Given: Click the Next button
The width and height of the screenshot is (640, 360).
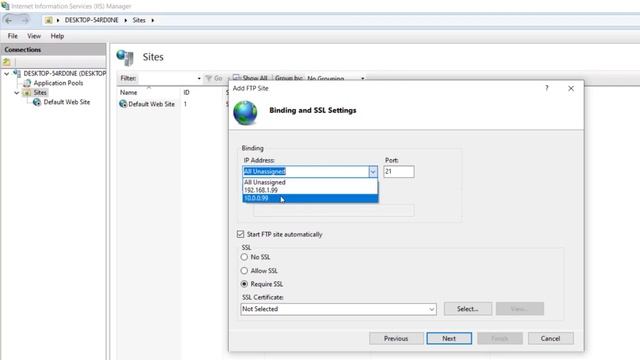Looking at the screenshot, I should (449, 338).
